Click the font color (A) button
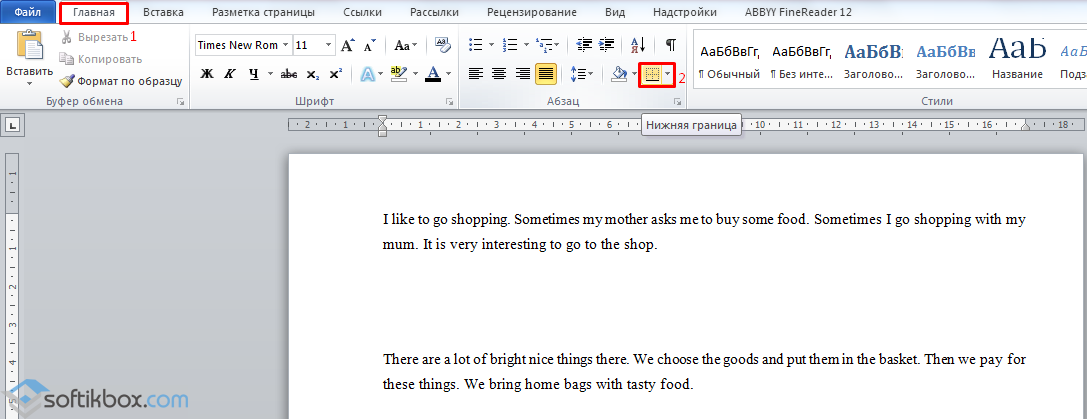 [432, 74]
